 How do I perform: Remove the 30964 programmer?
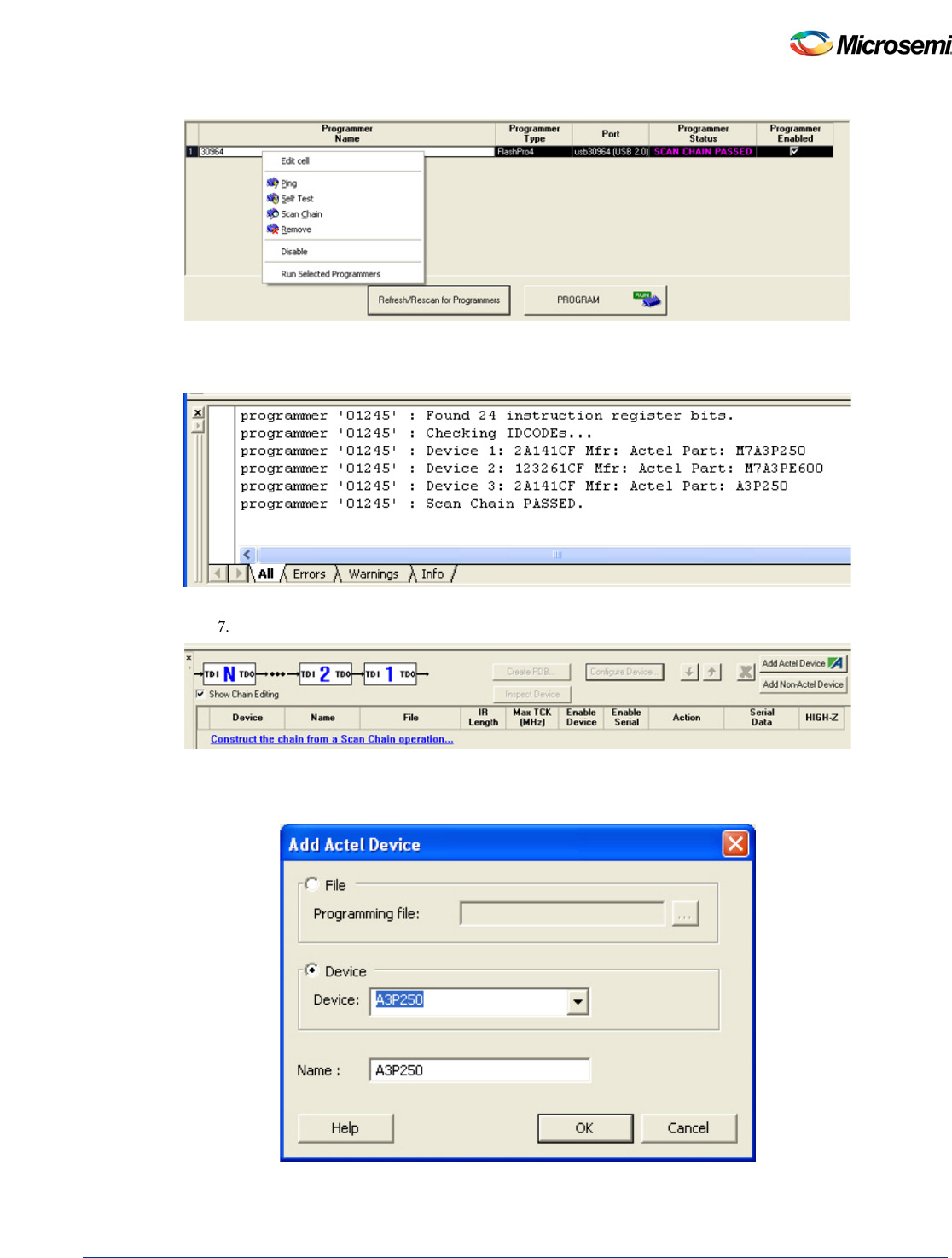click(x=294, y=230)
